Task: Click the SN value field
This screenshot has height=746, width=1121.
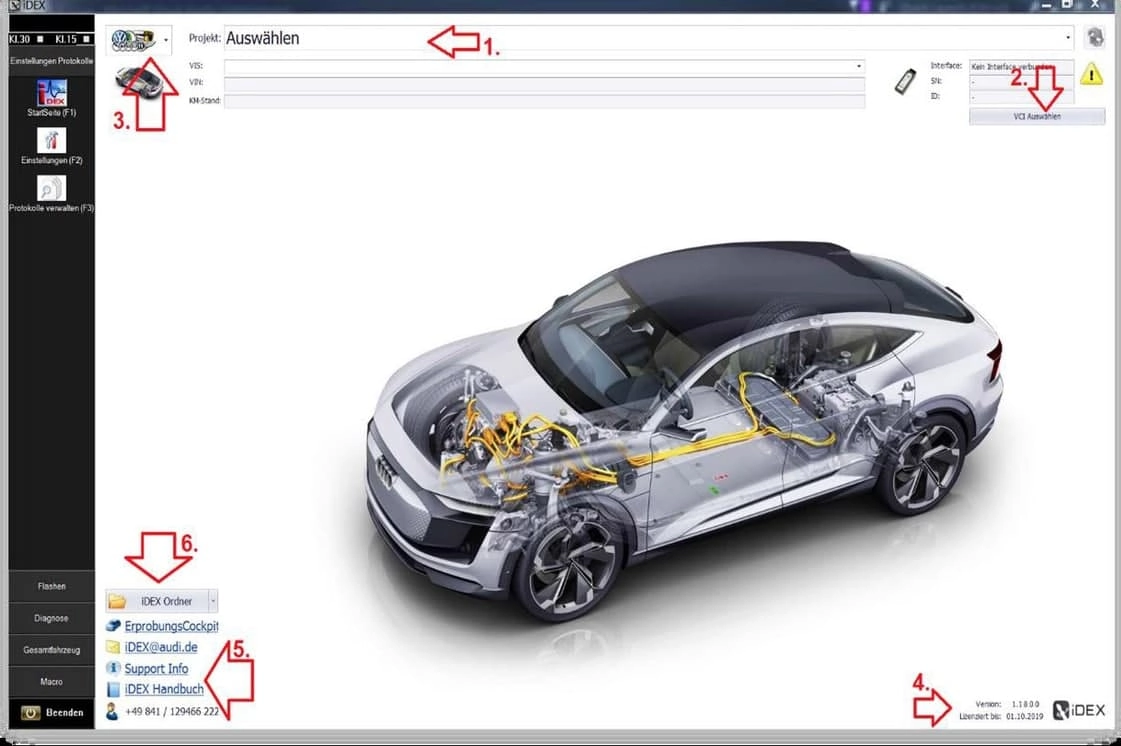Action: coord(1021,82)
